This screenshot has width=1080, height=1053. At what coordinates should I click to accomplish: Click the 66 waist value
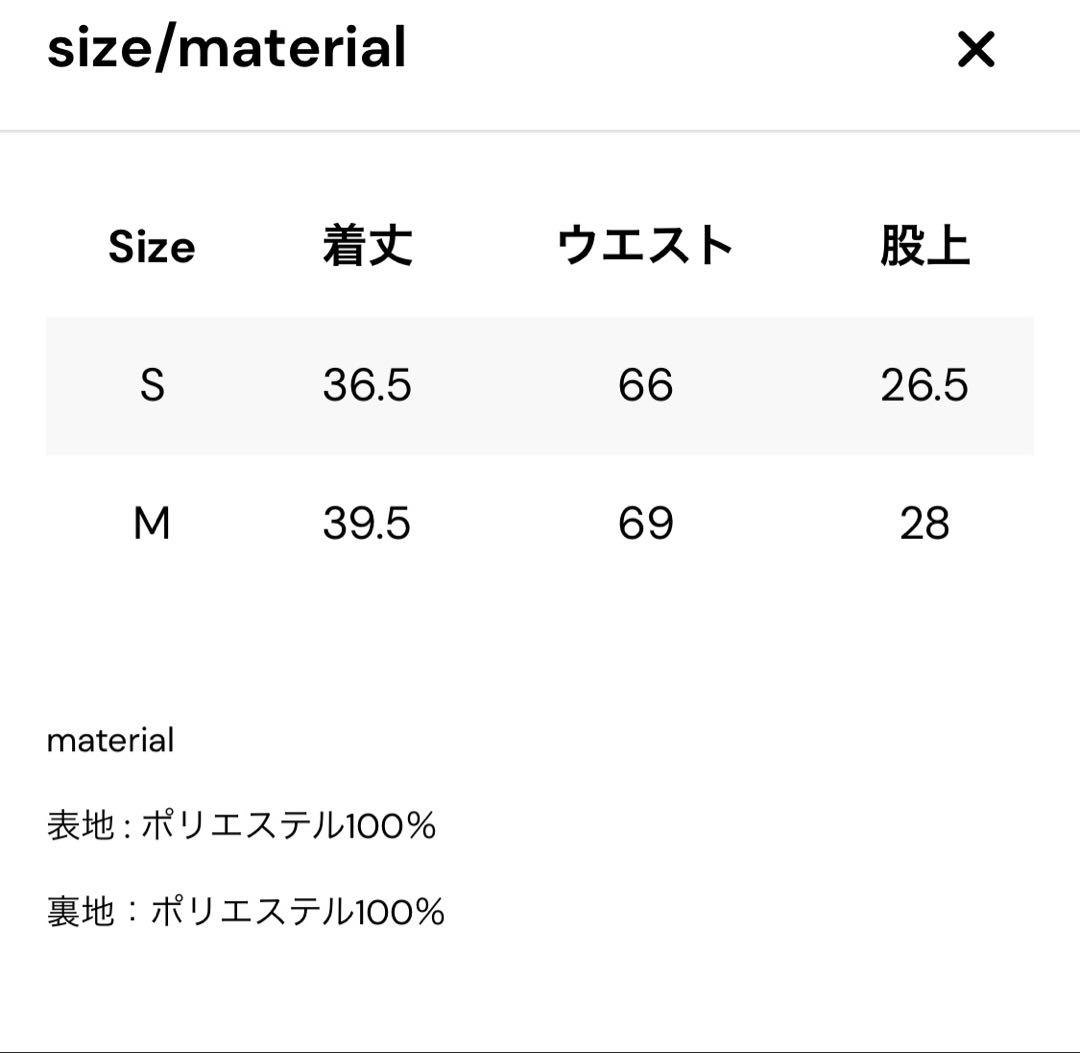(645, 387)
